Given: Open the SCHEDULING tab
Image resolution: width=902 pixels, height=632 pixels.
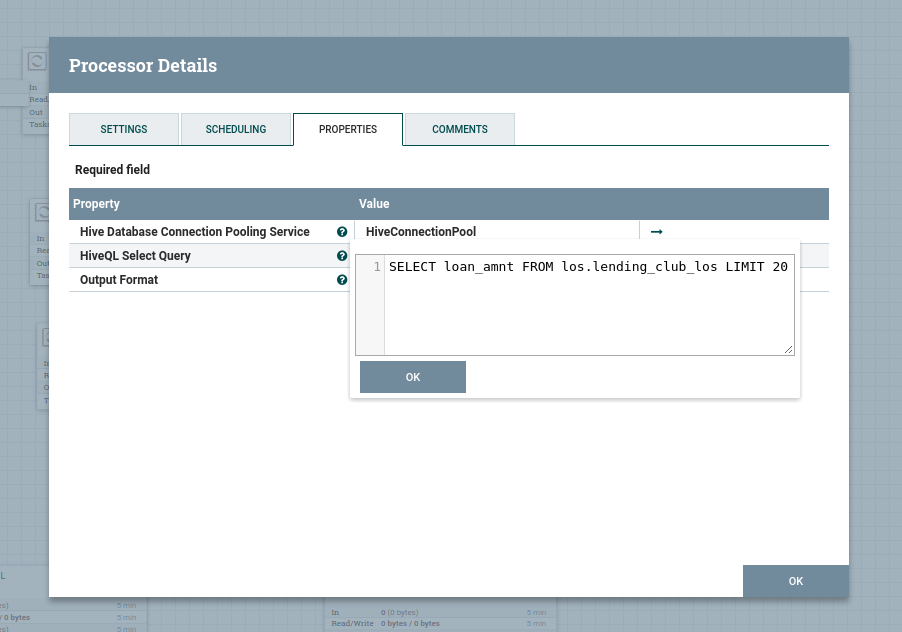Looking at the screenshot, I should [236, 129].
